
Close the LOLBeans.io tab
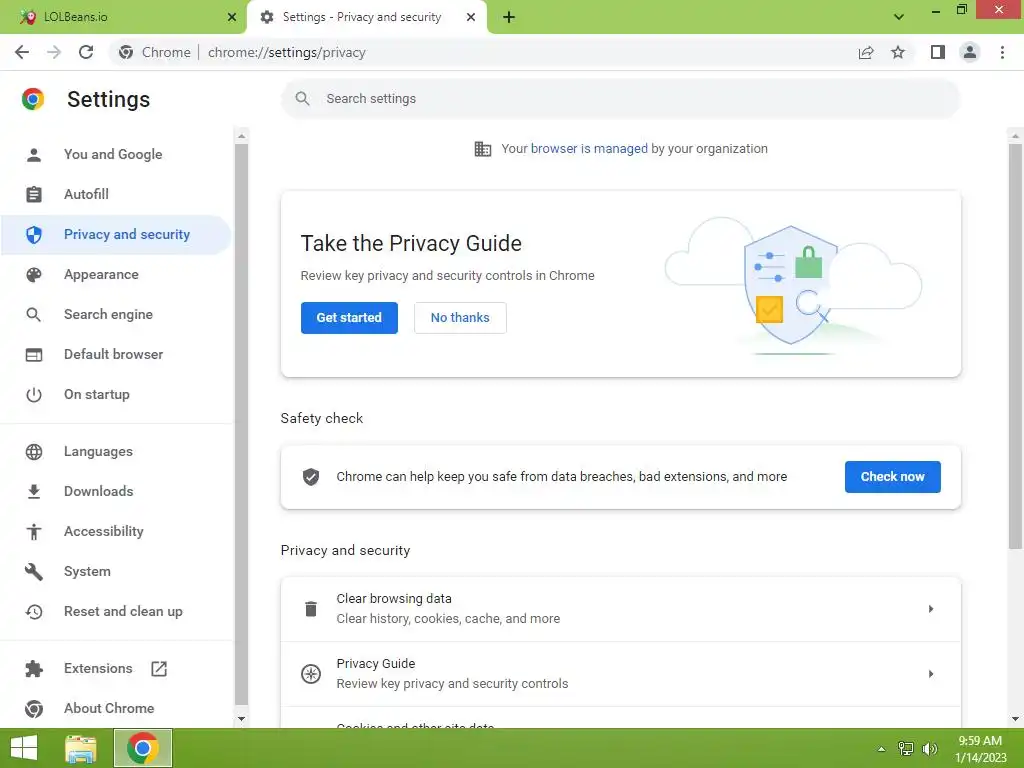232,17
